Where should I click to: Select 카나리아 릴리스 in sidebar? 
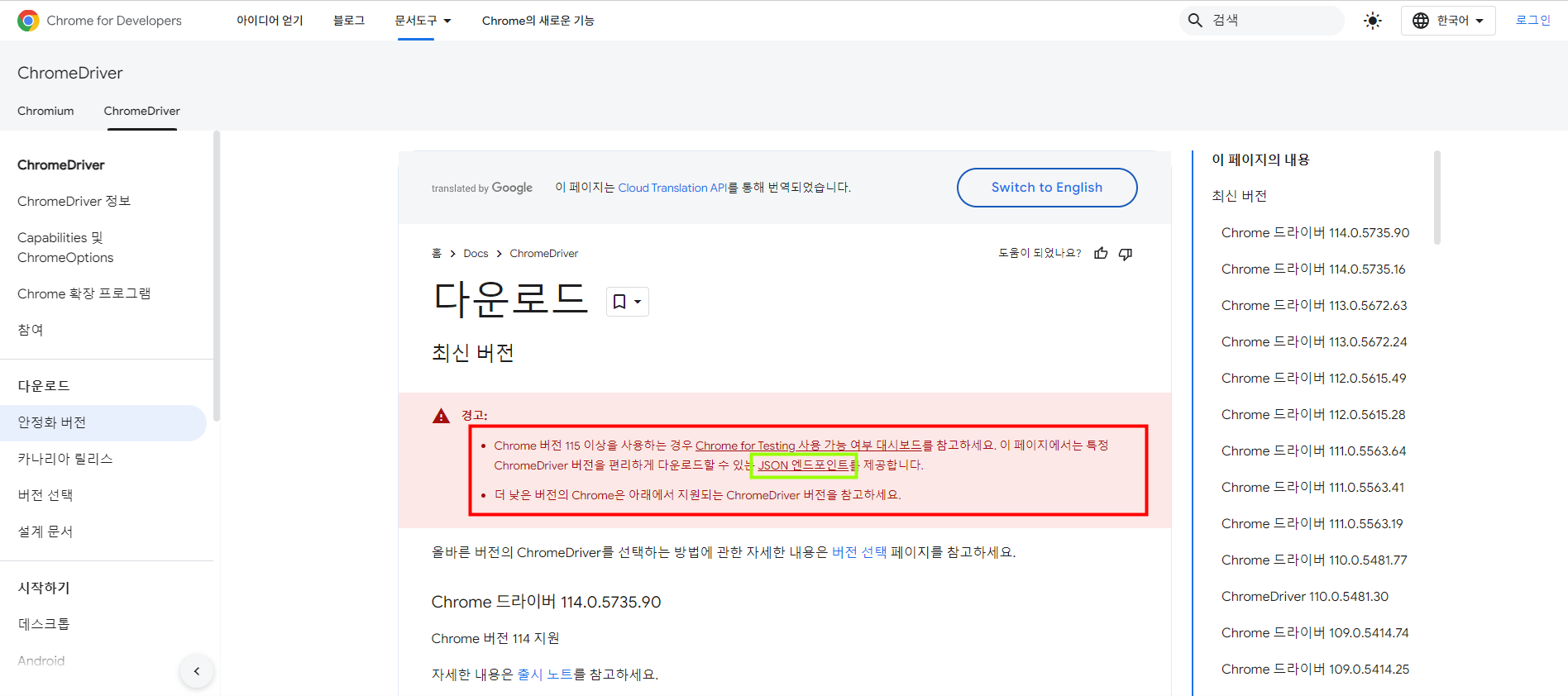coord(65,459)
